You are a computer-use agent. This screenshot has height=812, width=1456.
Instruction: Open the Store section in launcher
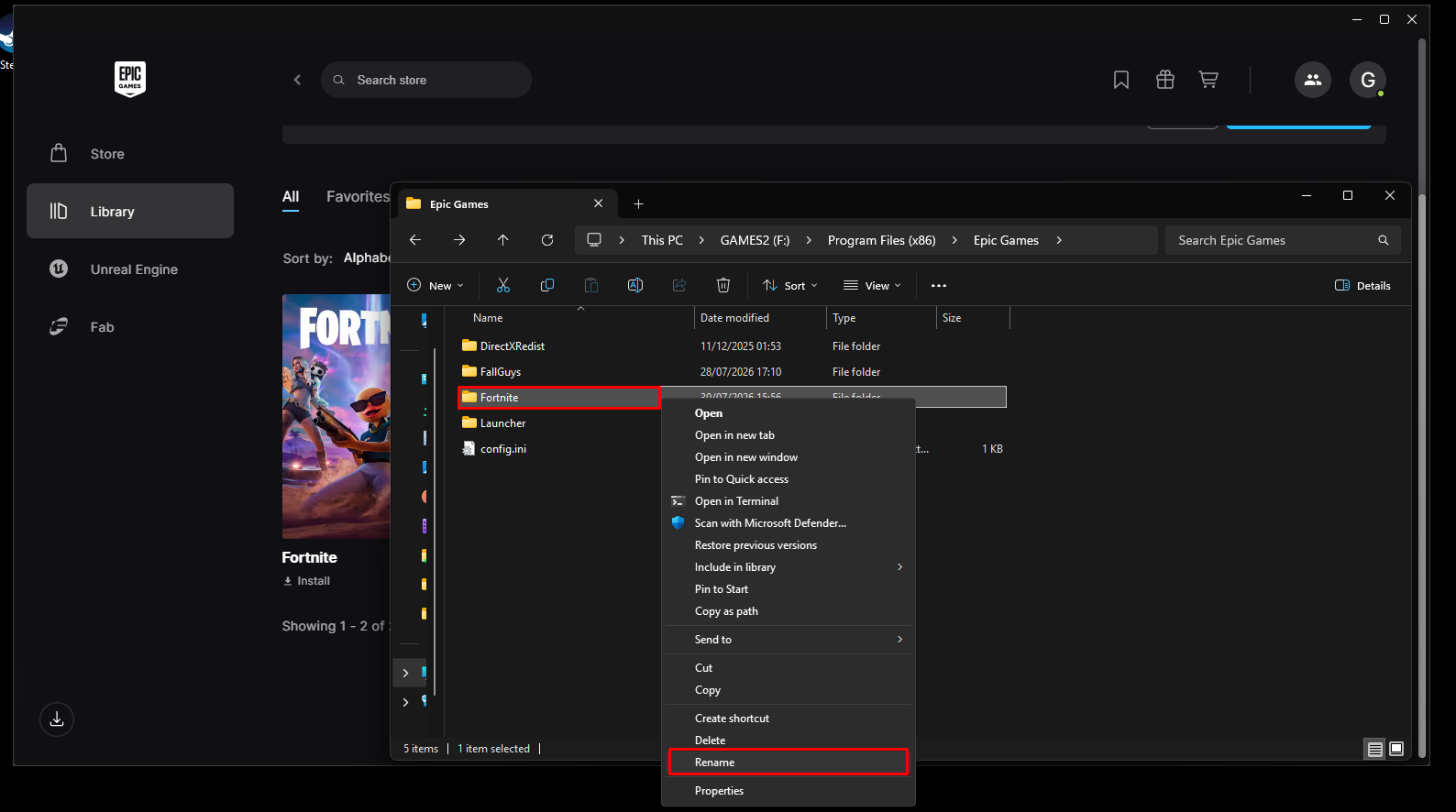130,153
